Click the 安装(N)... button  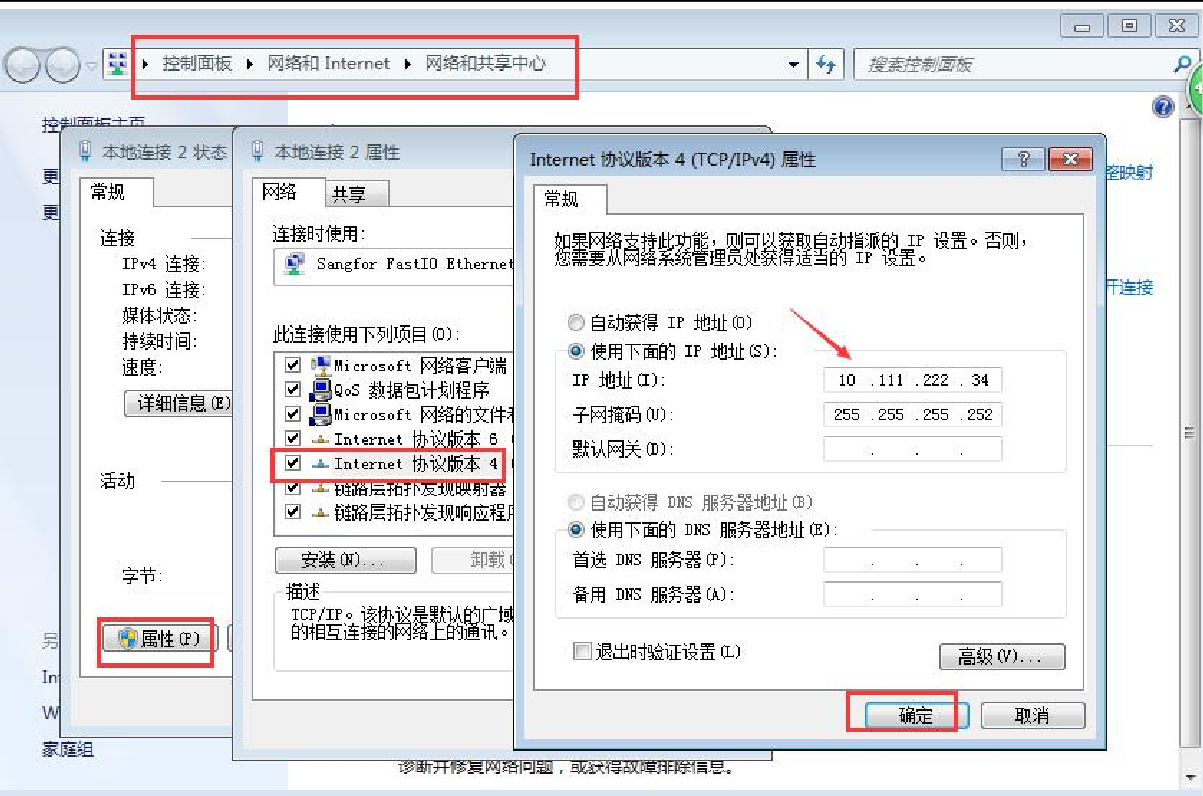coord(345,560)
